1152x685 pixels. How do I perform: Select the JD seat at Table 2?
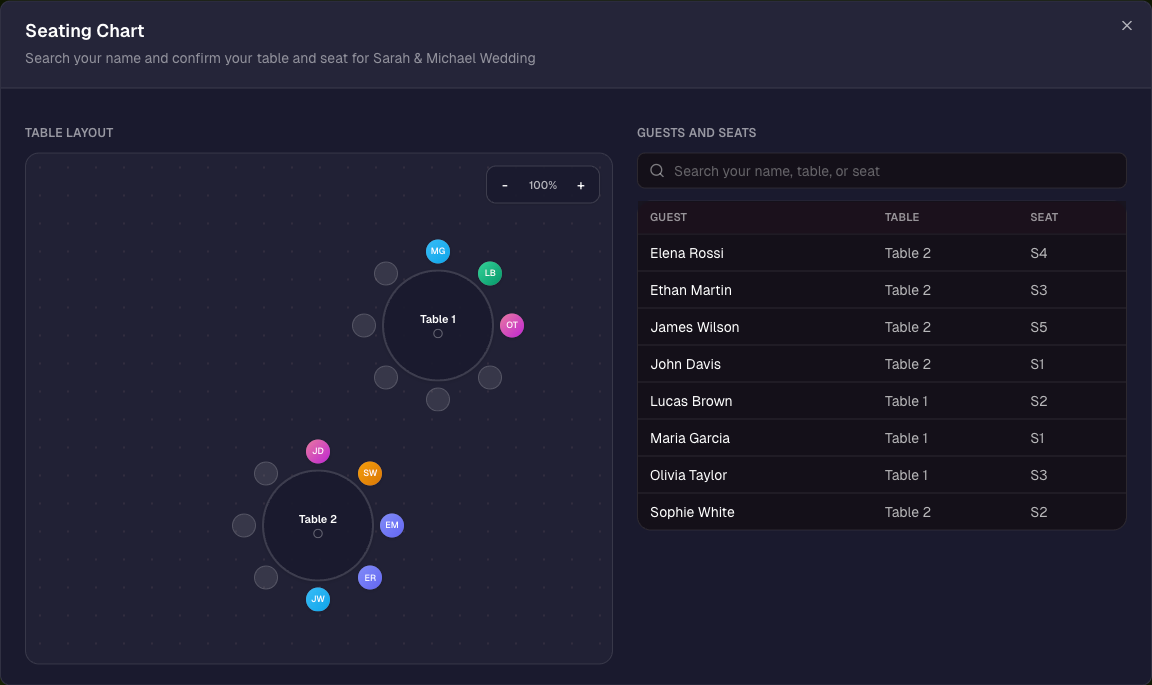tap(318, 451)
